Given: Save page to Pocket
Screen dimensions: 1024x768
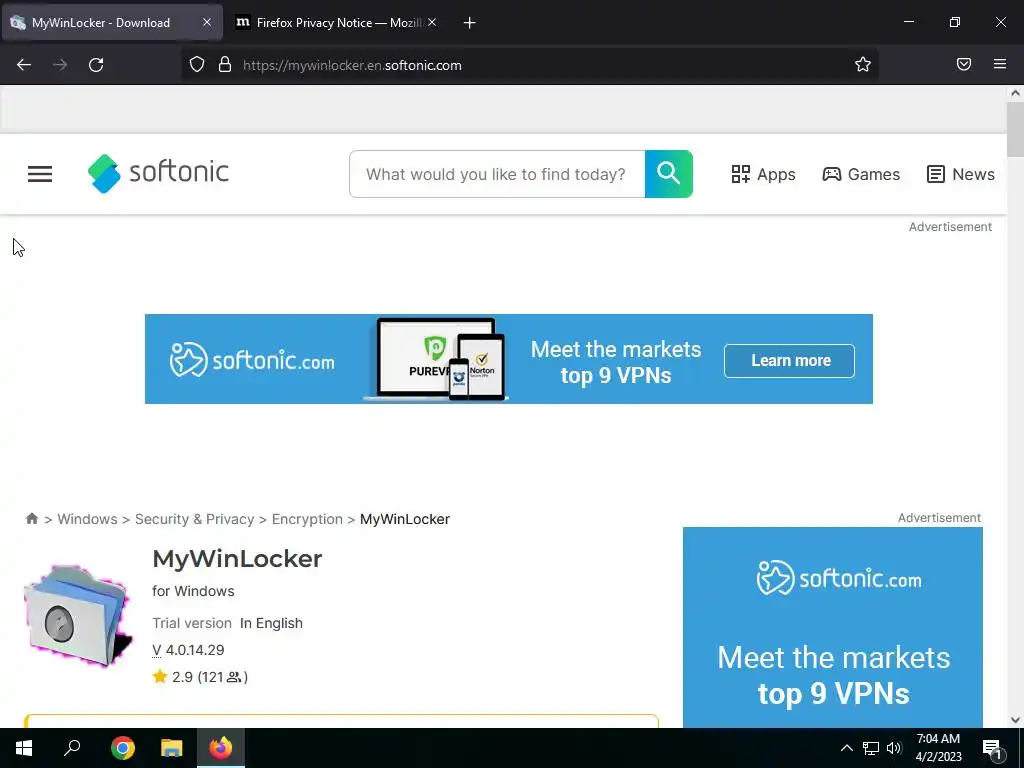Looking at the screenshot, I should [x=964, y=64].
